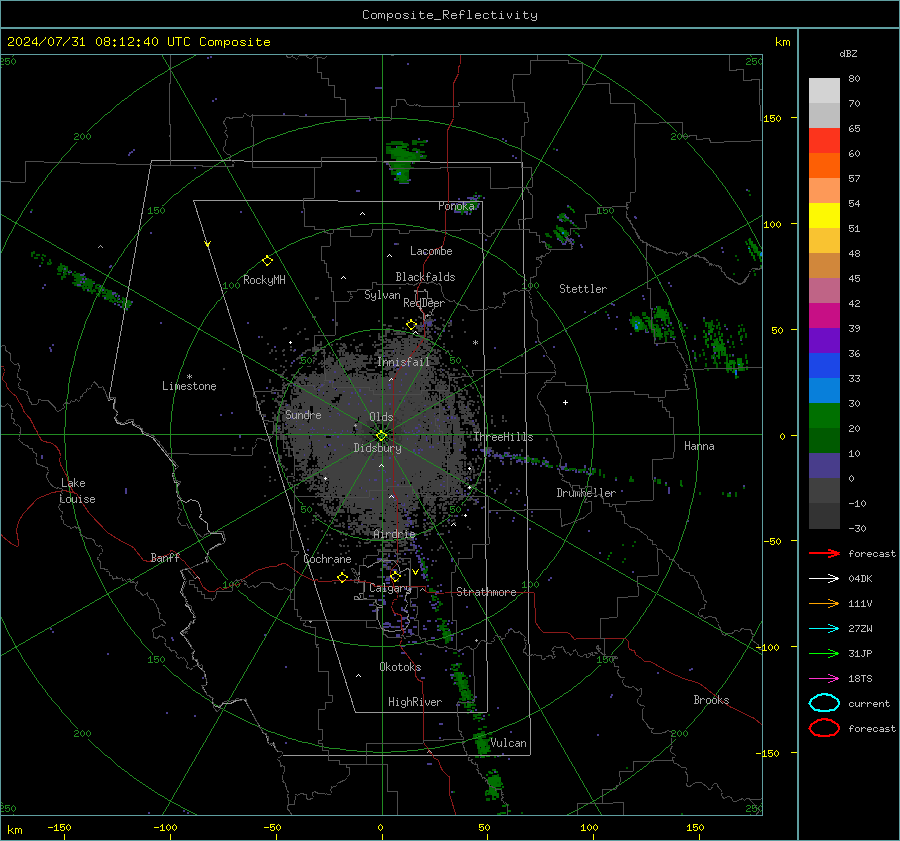Click the km unit label at top right

pyautogui.click(x=782, y=42)
